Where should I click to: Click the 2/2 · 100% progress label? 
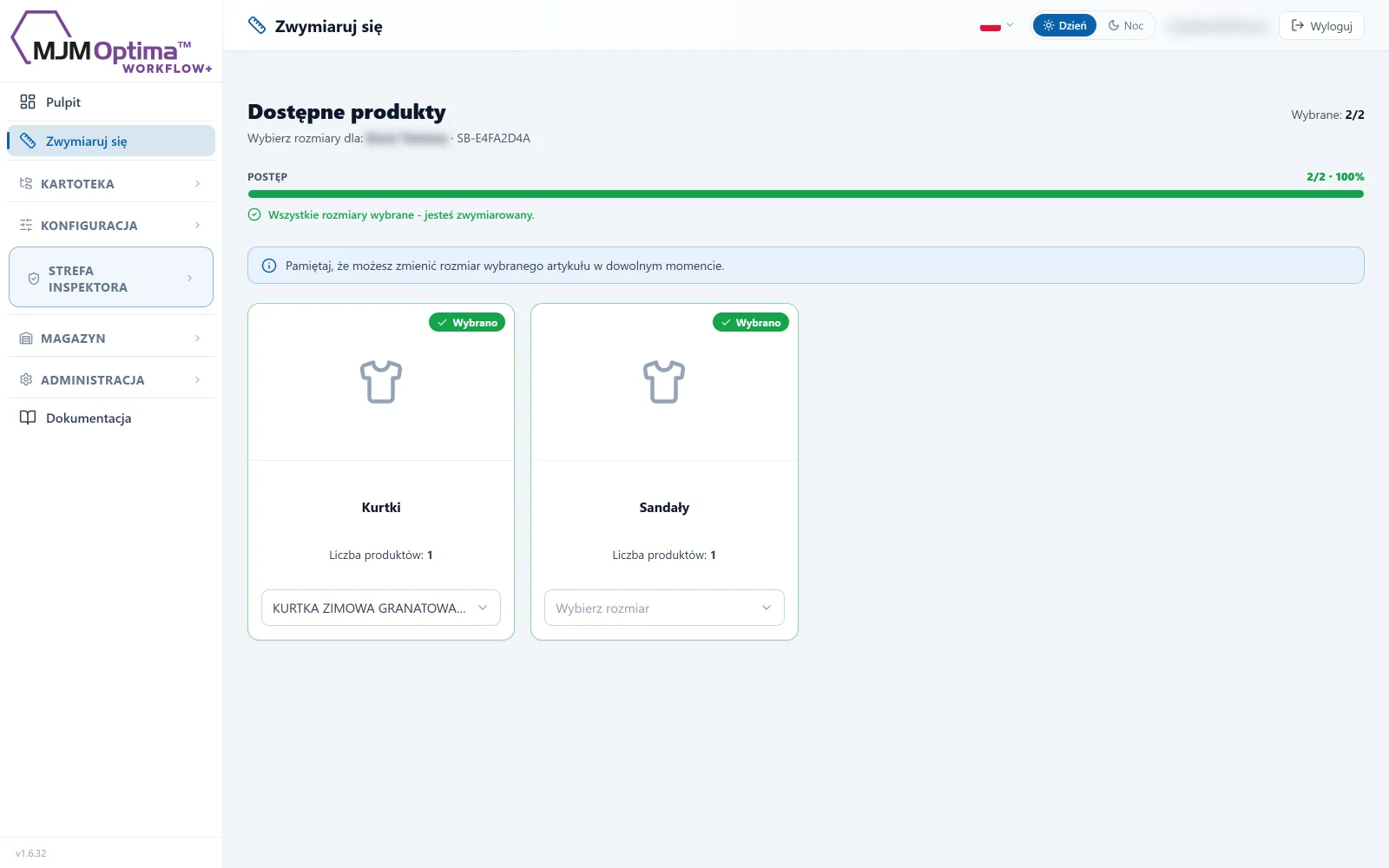point(1335,176)
